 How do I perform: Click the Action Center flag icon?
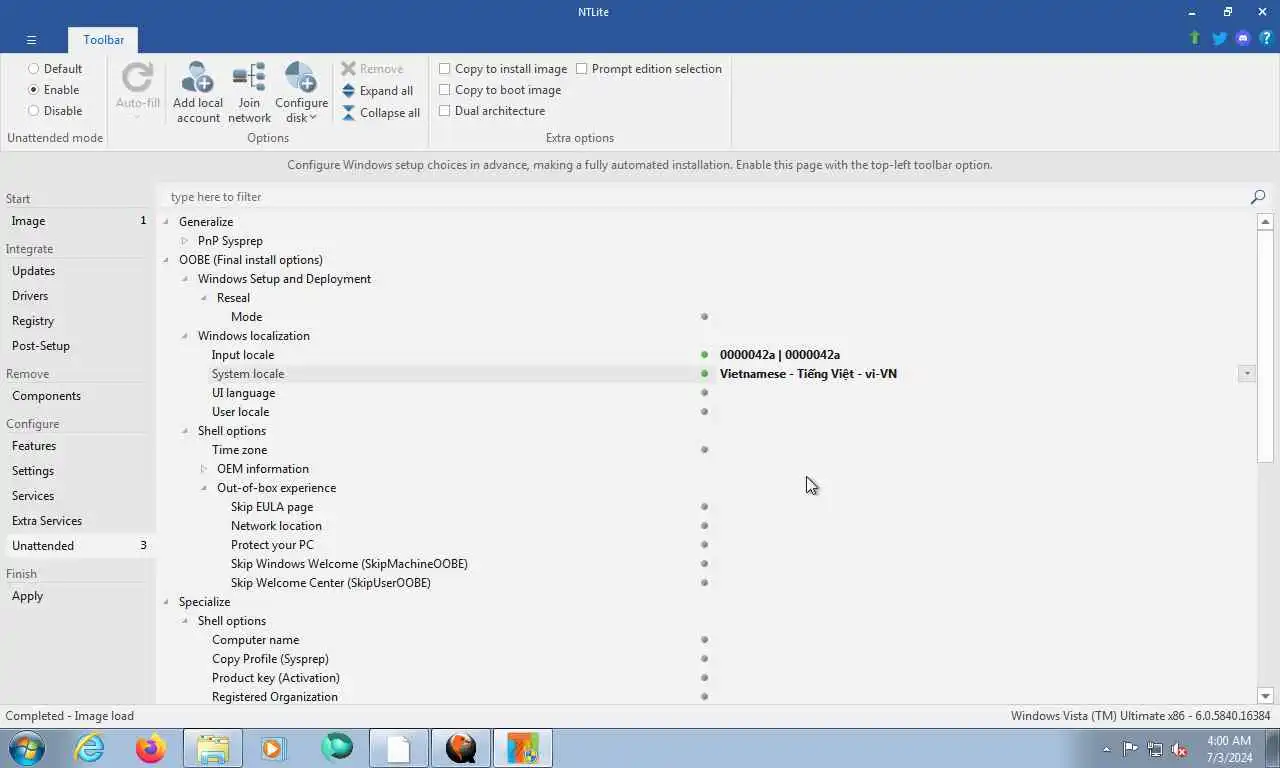(1130, 749)
